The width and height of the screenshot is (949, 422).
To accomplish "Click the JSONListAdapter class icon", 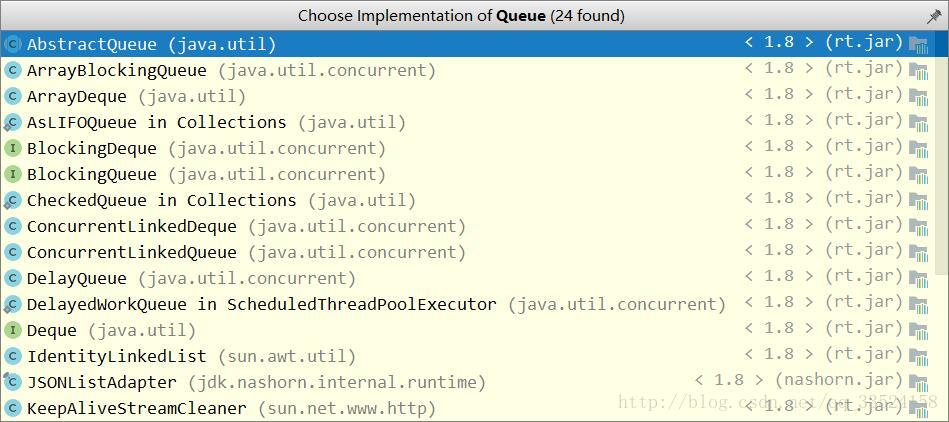I will [12, 383].
